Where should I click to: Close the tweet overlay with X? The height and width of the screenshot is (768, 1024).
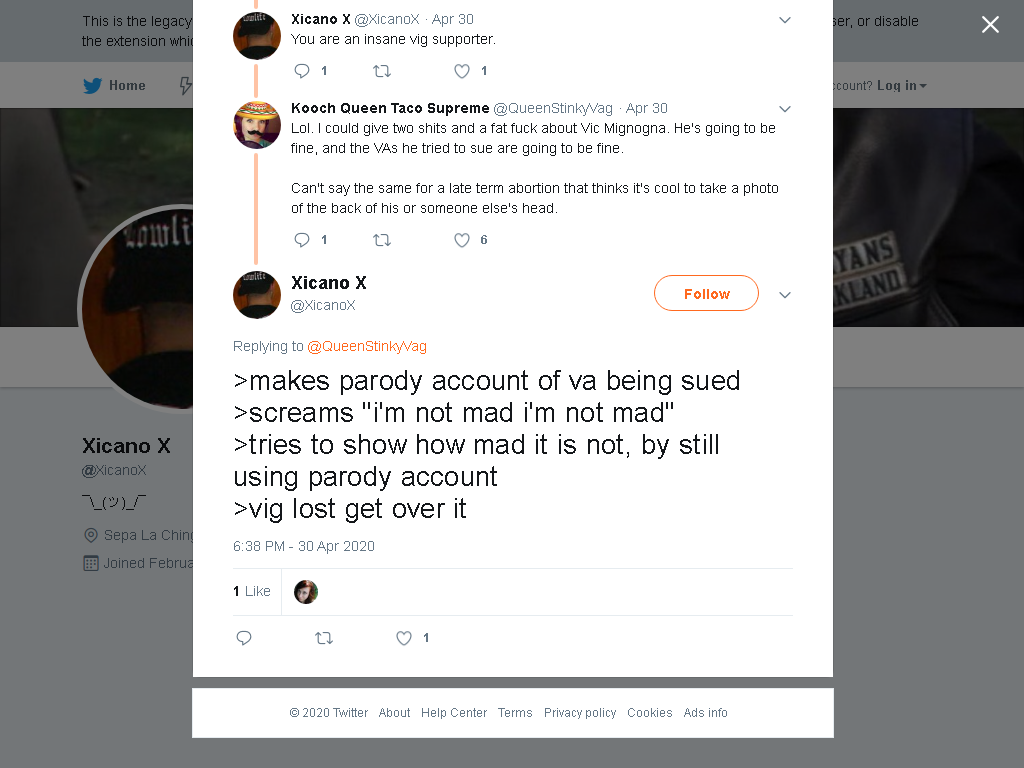click(990, 25)
